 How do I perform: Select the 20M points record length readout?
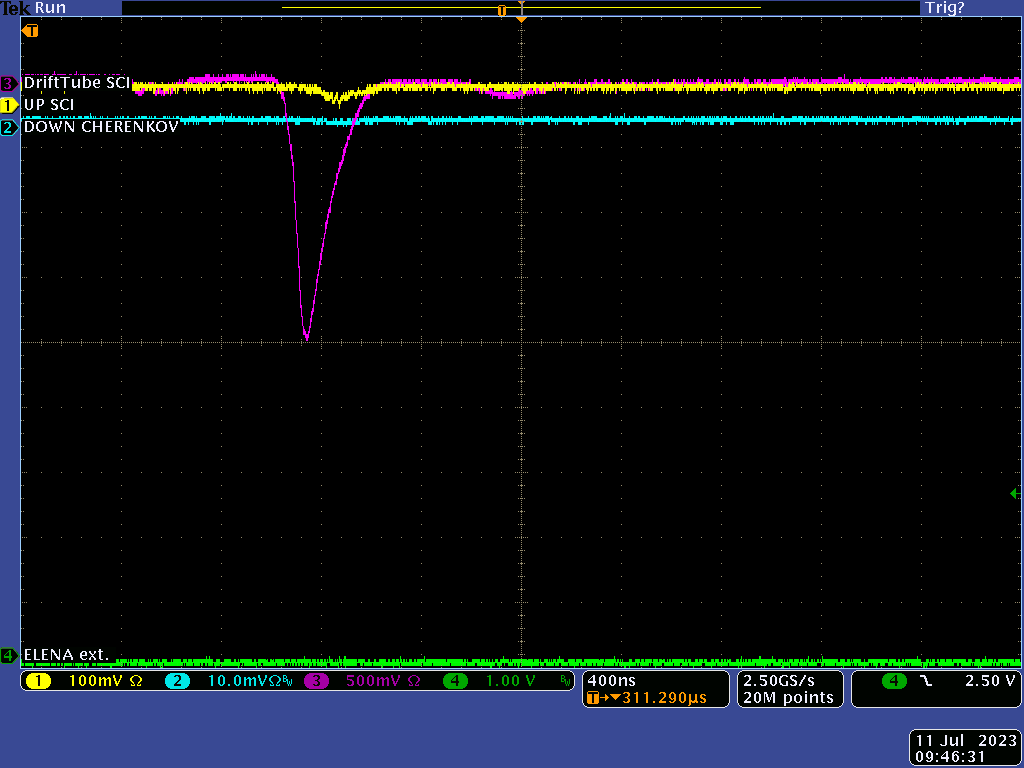click(x=788, y=698)
